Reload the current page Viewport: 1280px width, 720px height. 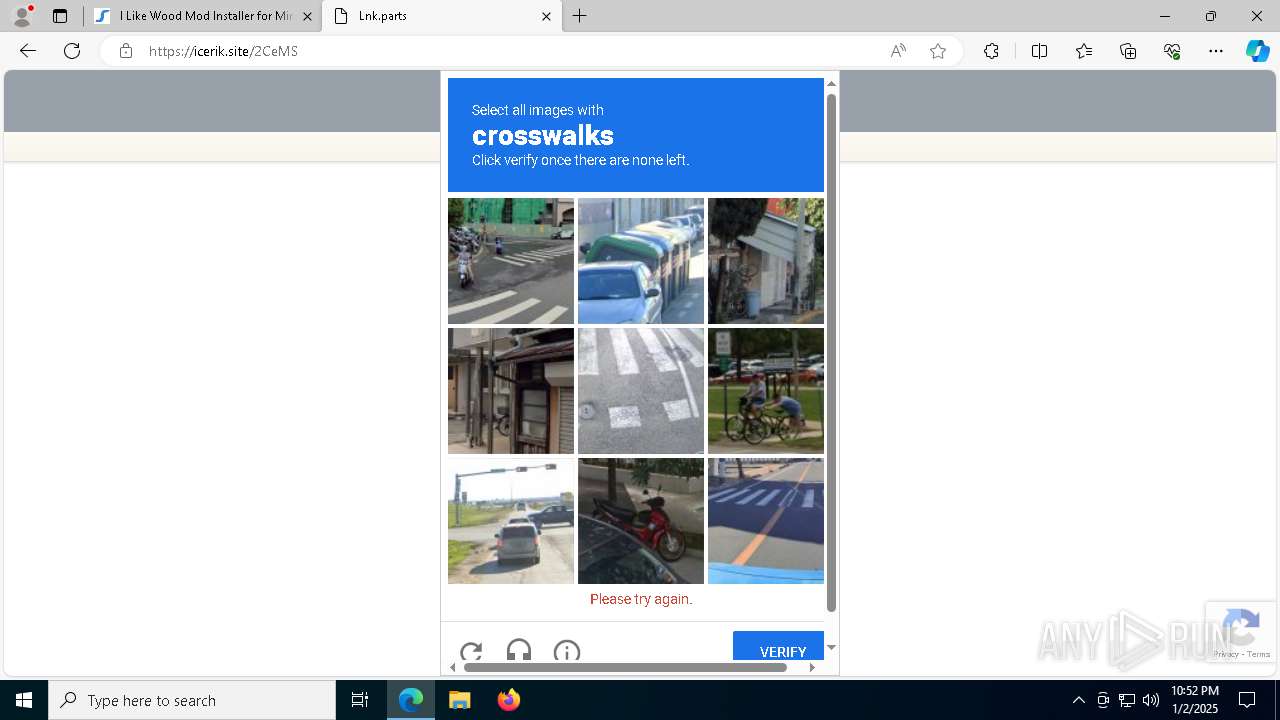click(72, 51)
